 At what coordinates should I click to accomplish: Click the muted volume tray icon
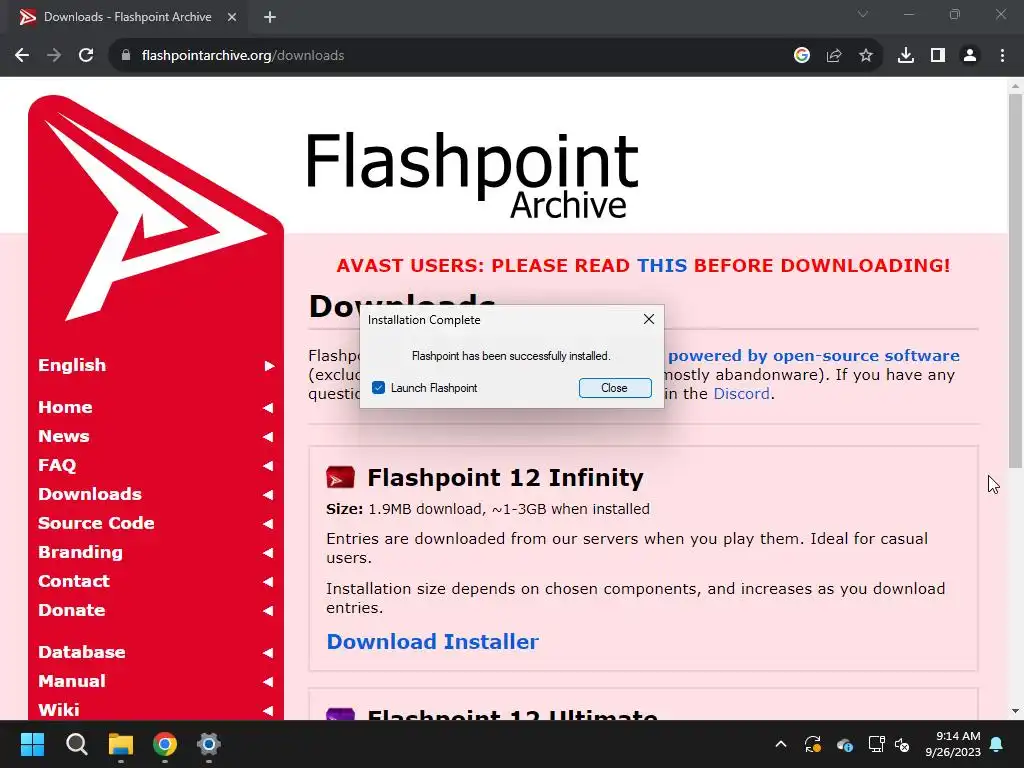pyautogui.click(x=903, y=744)
